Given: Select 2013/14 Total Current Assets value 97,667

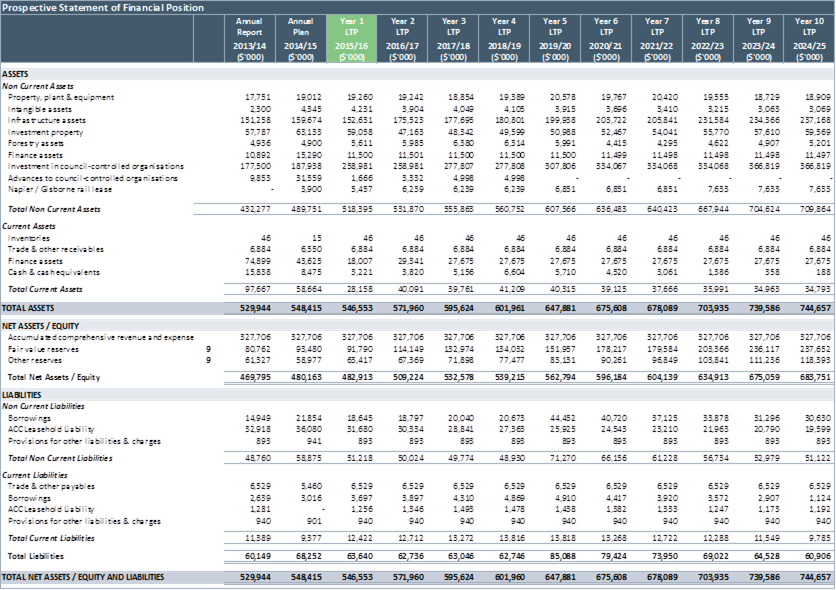Looking at the screenshot, I should (x=258, y=289).
